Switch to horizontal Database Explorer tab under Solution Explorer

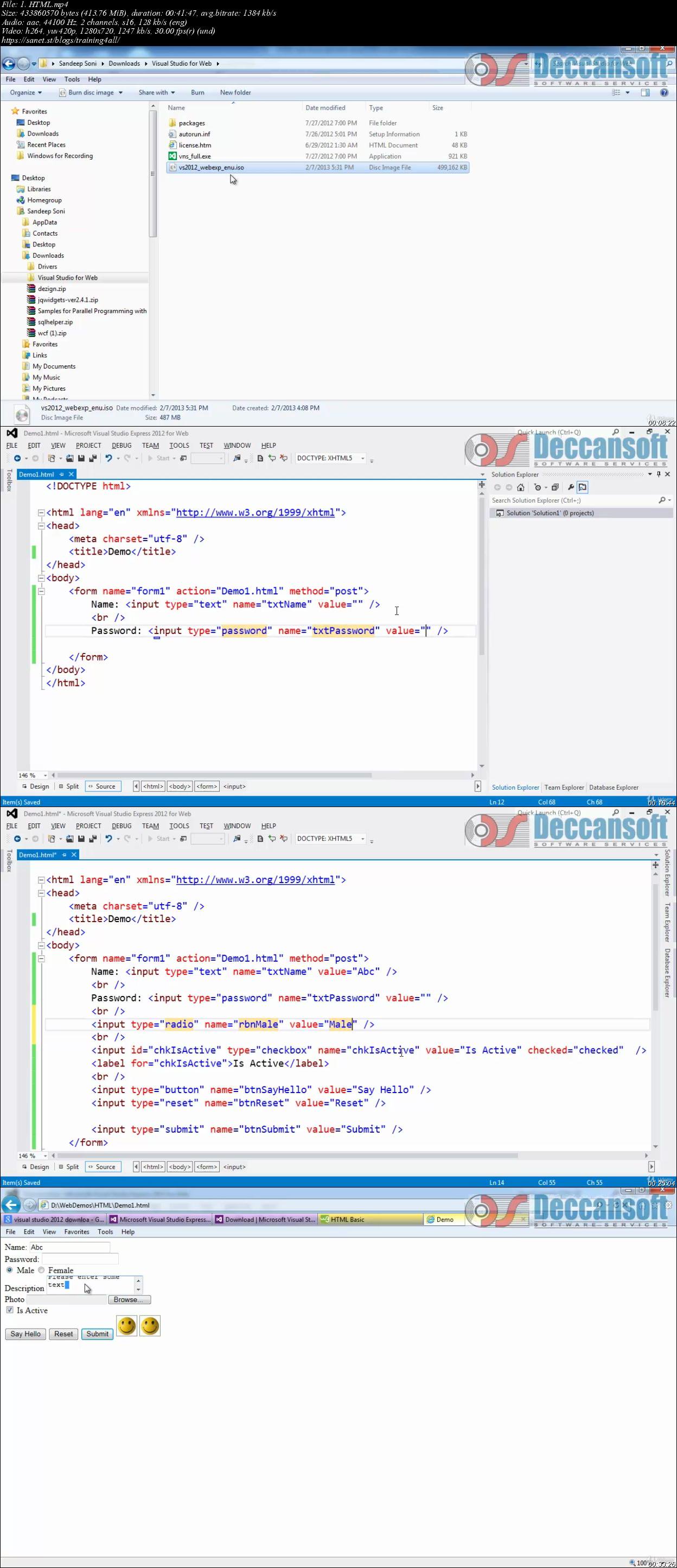614,788
